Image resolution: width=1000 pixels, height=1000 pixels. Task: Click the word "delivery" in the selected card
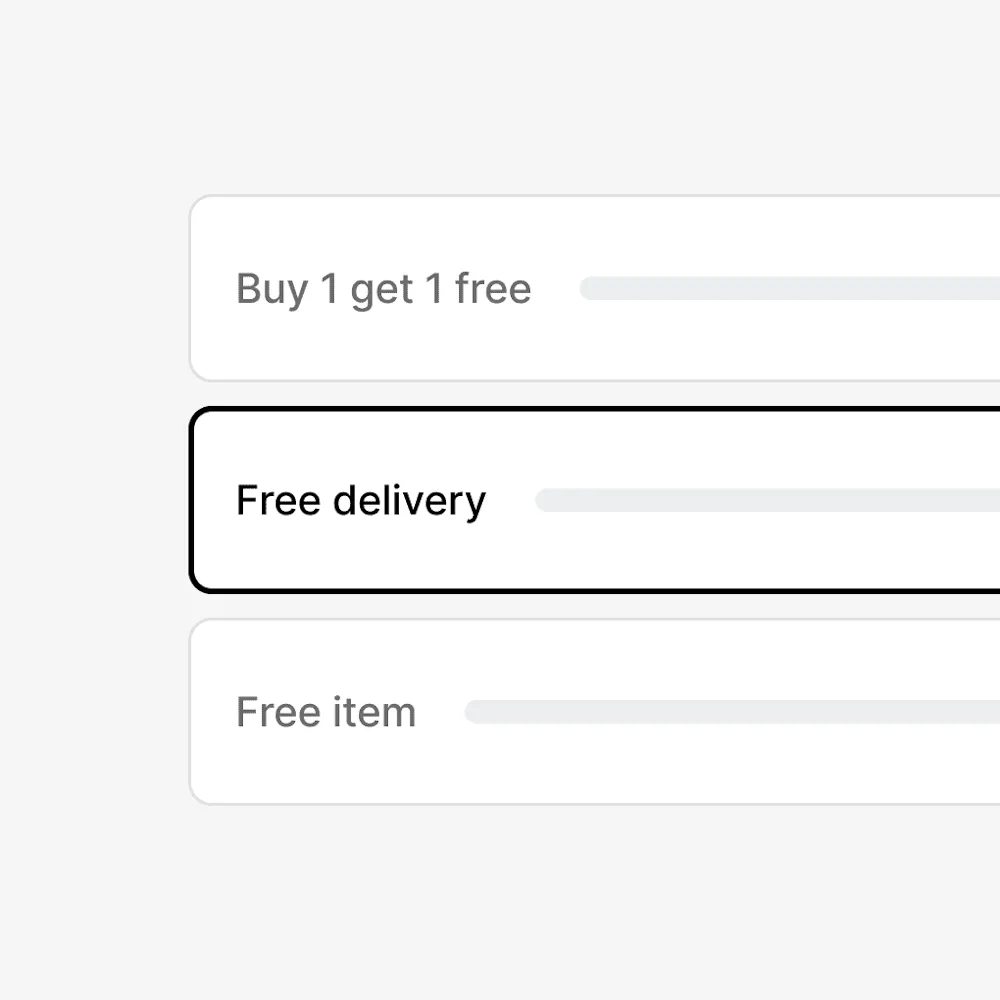pos(409,500)
